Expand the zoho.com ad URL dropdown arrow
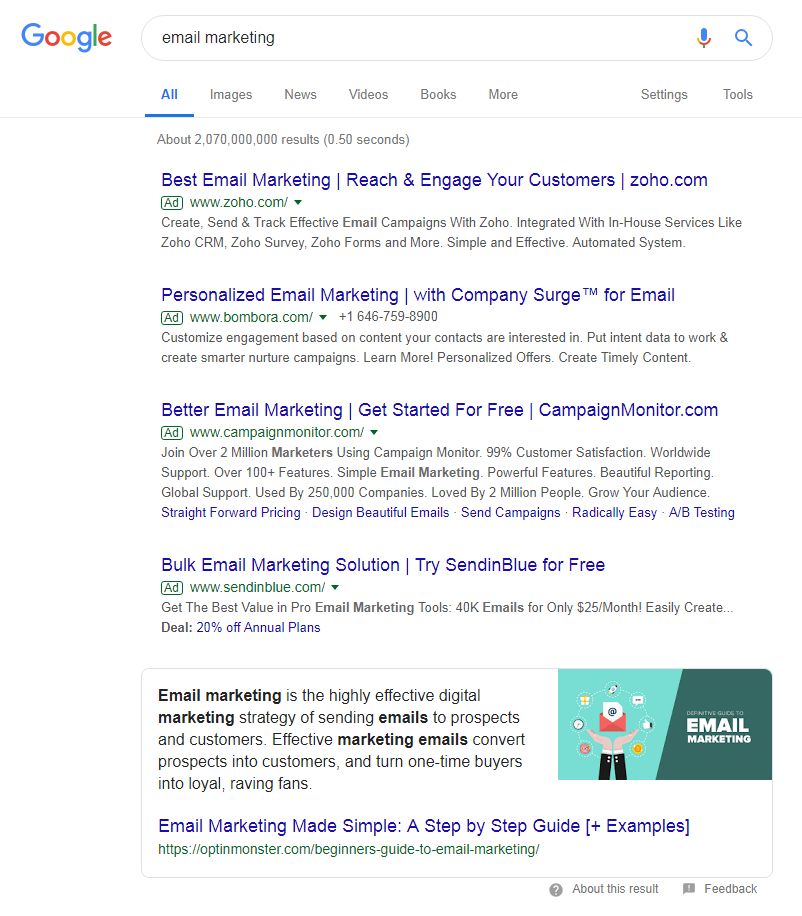 (298, 202)
